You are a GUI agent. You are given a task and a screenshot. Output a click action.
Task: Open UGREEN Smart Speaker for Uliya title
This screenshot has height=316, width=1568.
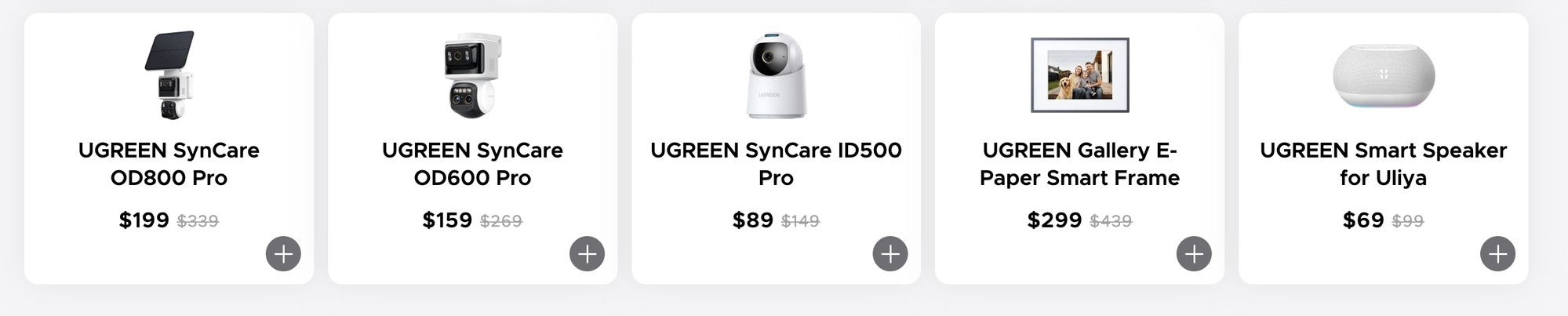click(1384, 164)
